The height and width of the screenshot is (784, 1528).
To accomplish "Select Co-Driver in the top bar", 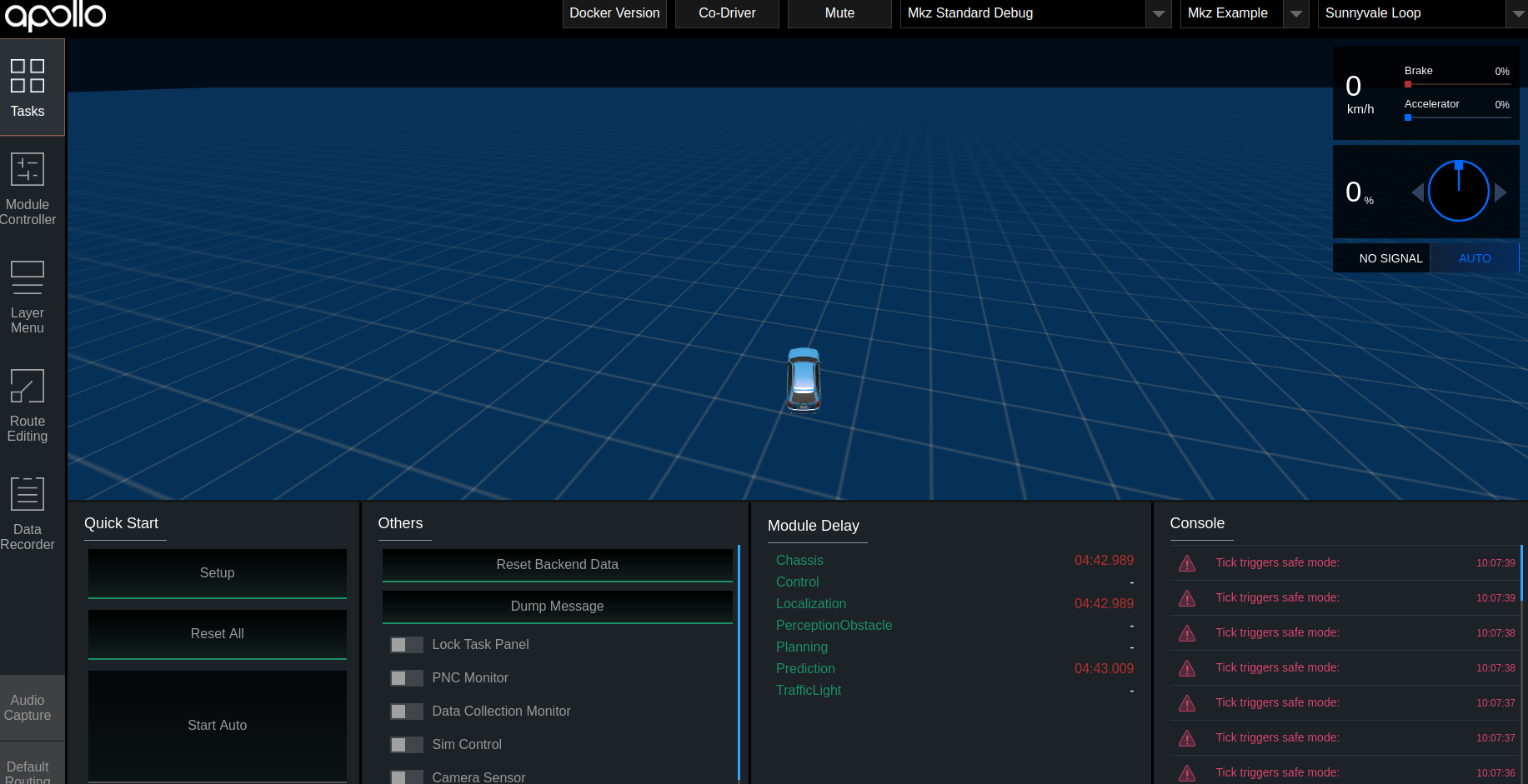I will (726, 13).
